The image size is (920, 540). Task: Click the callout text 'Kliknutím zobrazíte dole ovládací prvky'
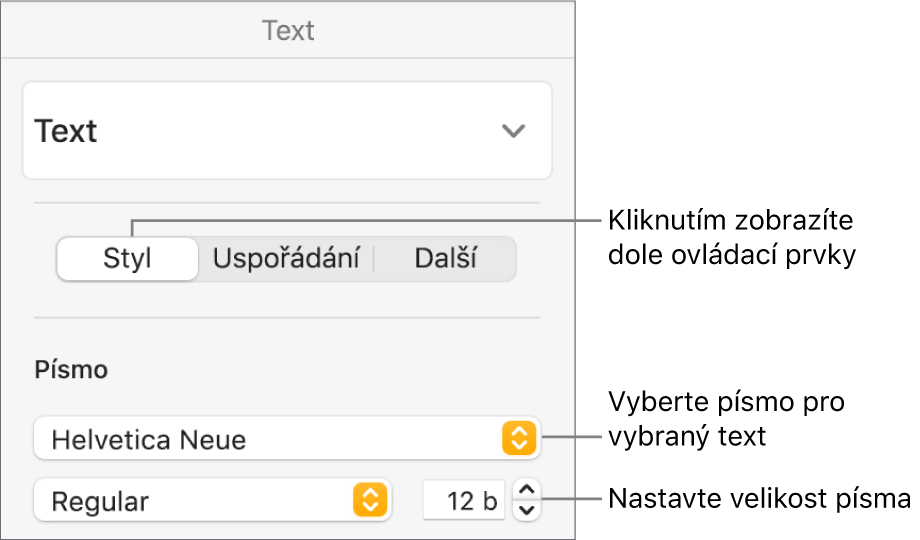[x=730, y=237]
